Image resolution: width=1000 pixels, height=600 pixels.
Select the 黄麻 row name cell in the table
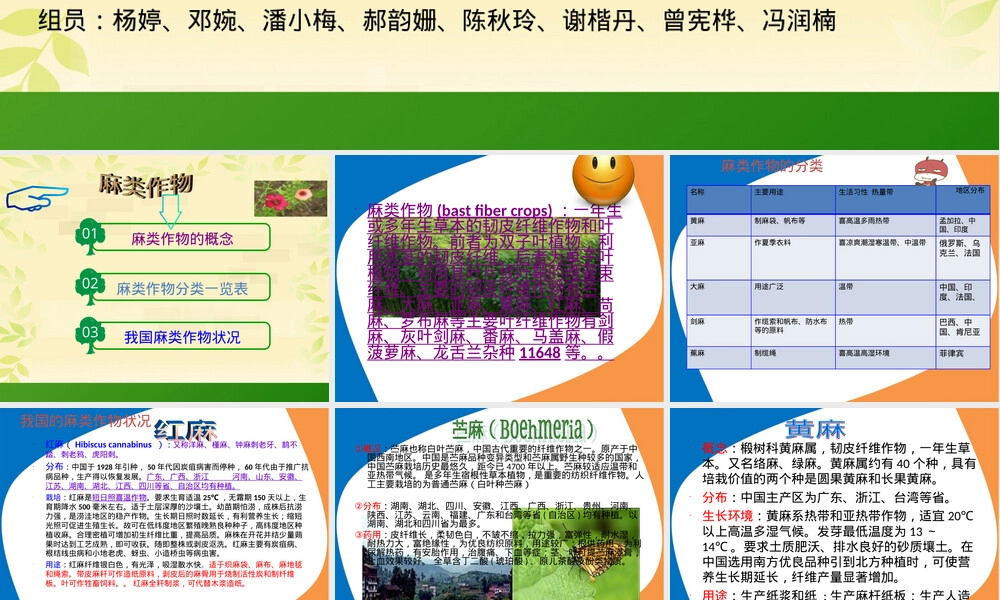(719, 224)
